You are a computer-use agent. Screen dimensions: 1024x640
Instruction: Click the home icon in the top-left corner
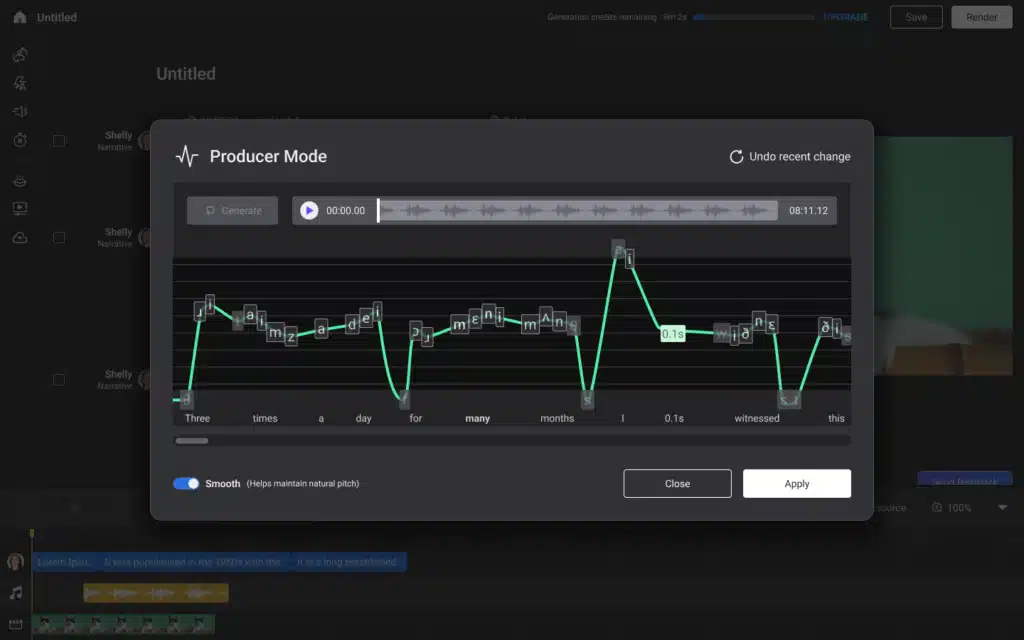19,16
